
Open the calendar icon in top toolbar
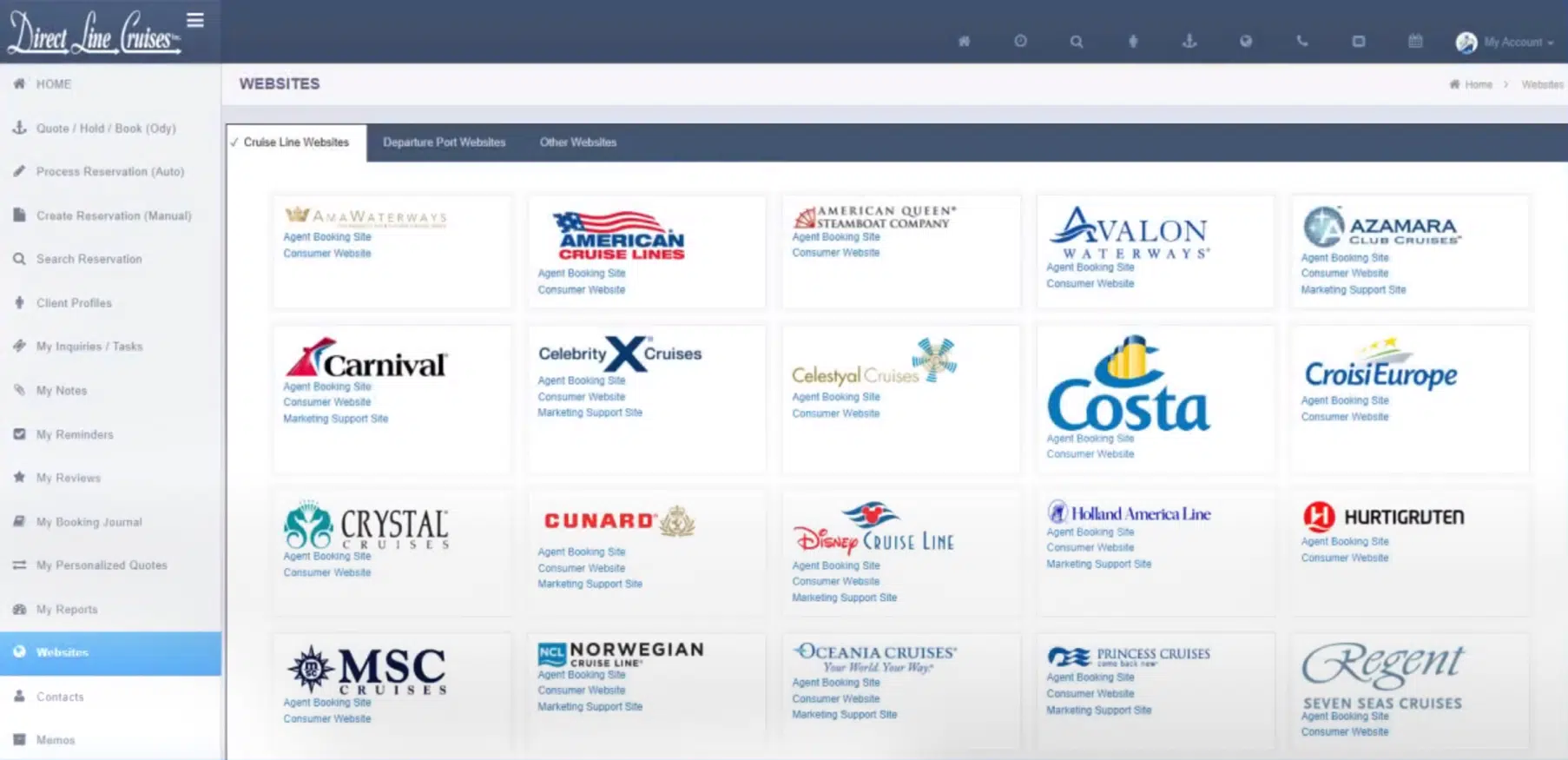[1415, 41]
